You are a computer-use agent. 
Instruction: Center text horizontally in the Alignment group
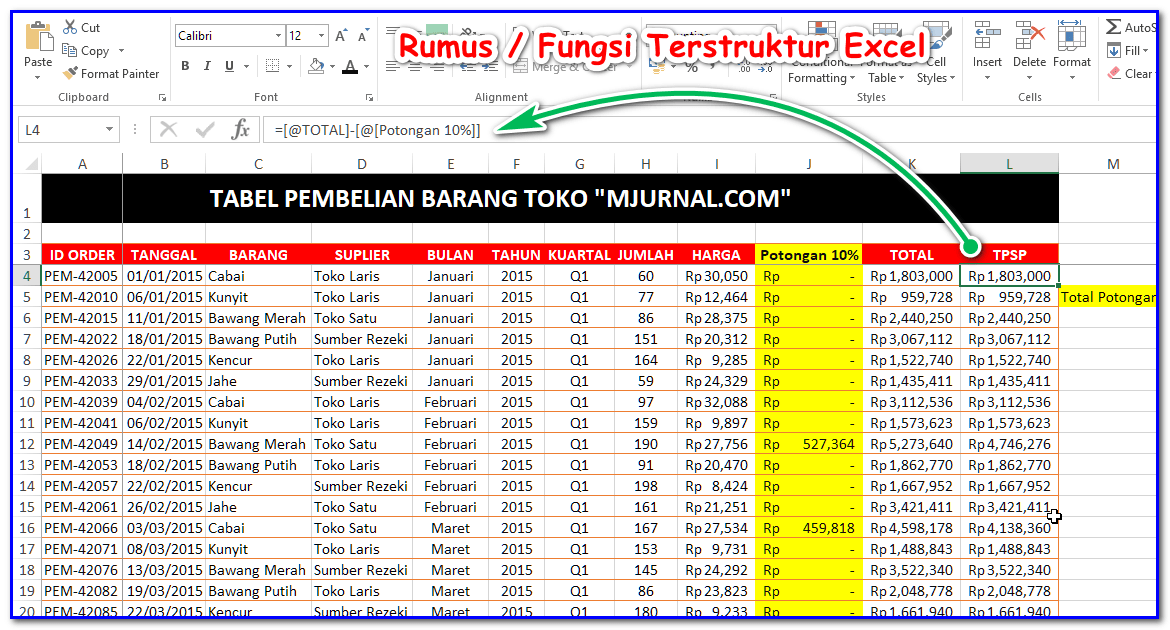tap(416, 66)
